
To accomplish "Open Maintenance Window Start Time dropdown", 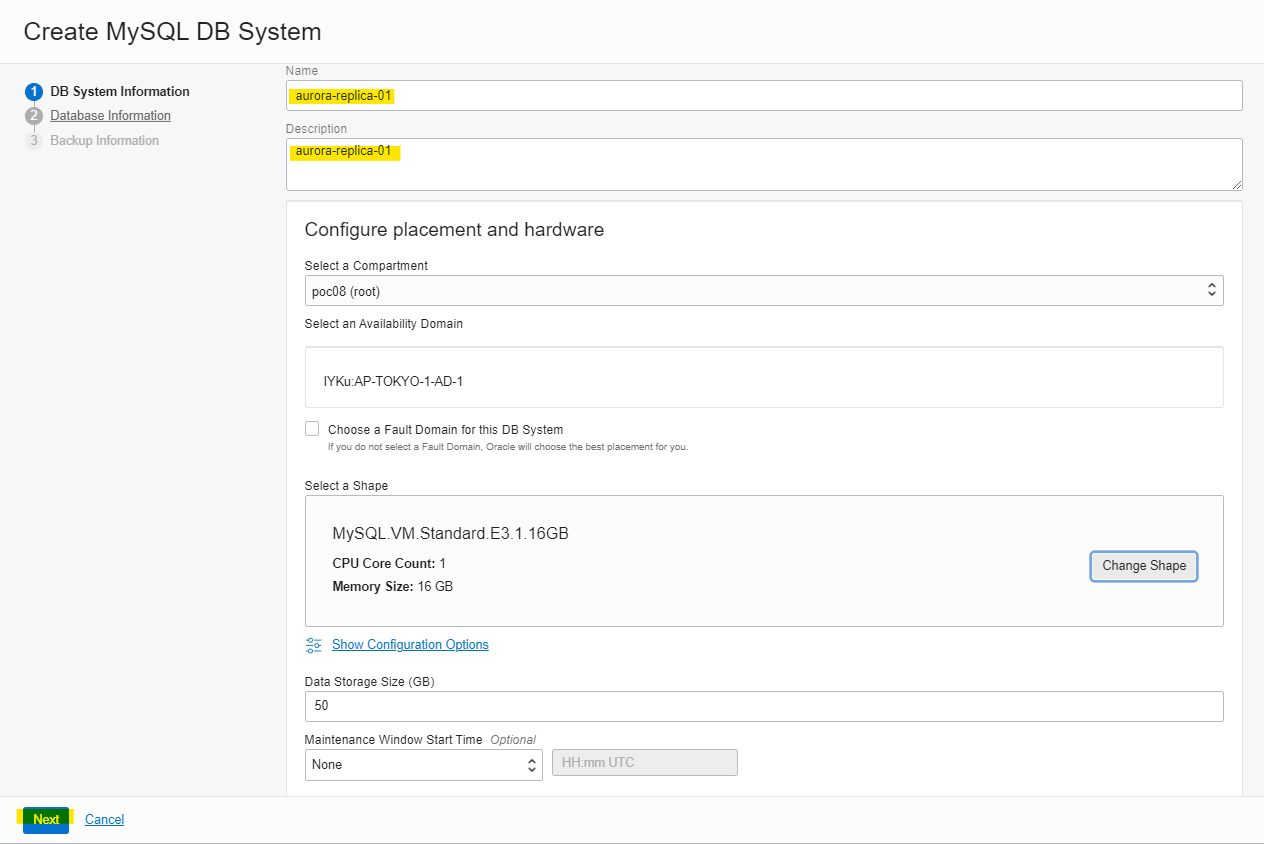I will pyautogui.click(x=424, y=765).
